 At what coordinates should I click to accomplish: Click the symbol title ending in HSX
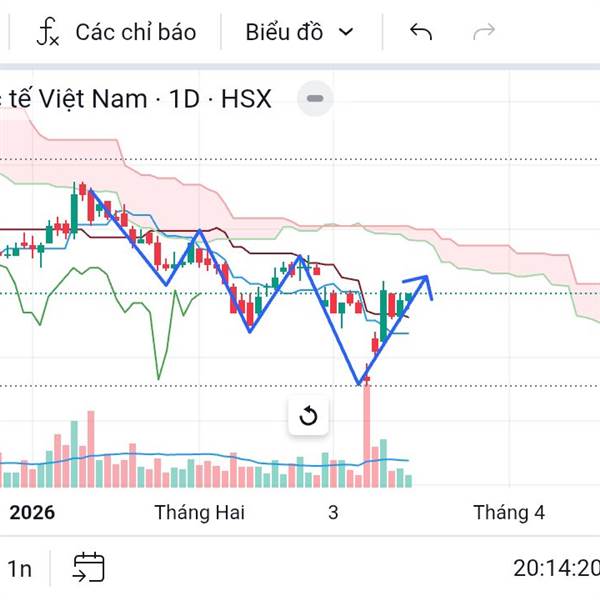point(140,99)
